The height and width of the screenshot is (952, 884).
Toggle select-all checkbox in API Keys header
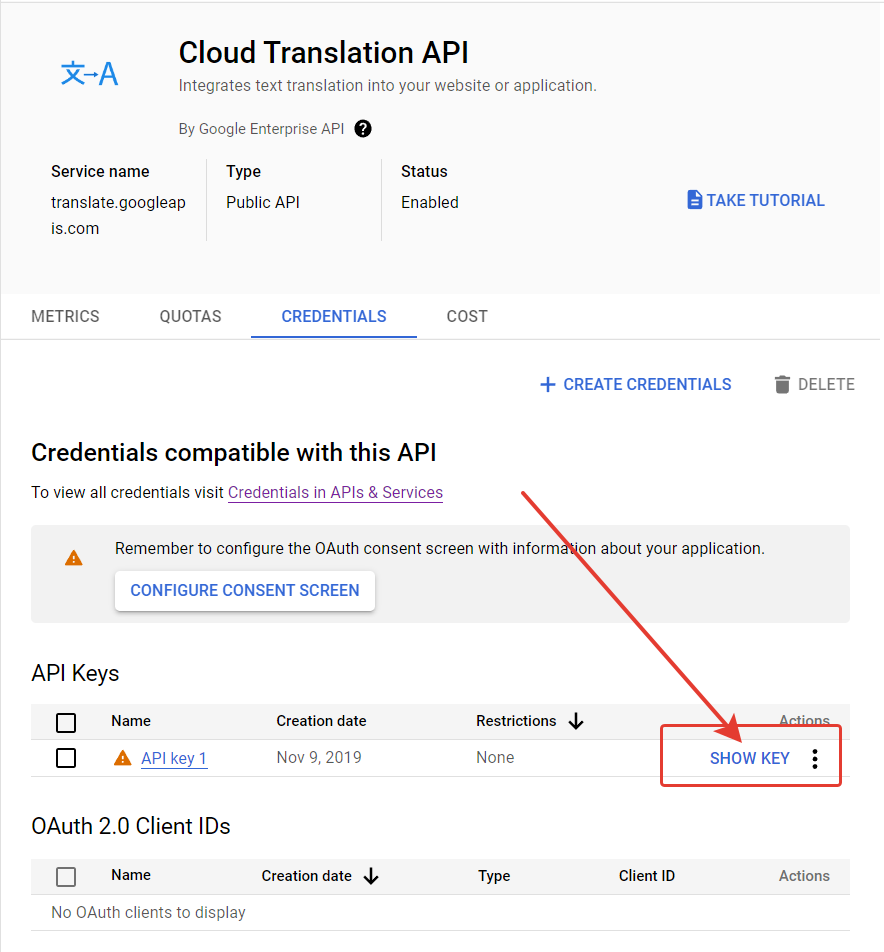(x=66, y=722)
